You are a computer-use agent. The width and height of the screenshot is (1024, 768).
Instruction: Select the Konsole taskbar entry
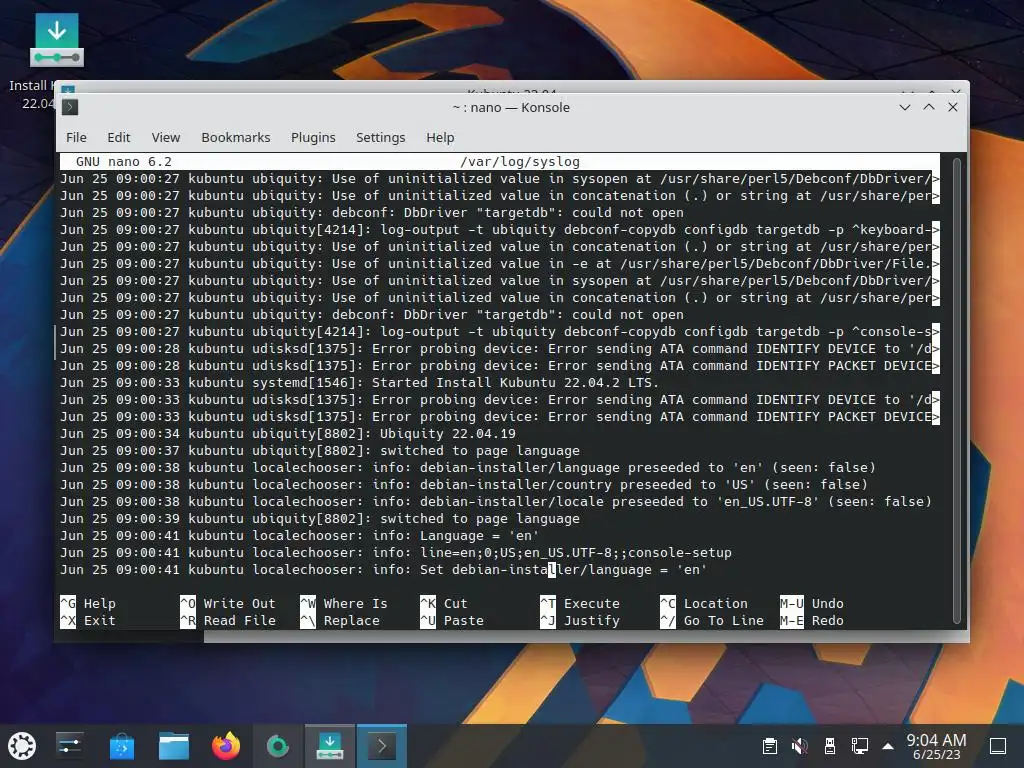[x=381, y=746]
